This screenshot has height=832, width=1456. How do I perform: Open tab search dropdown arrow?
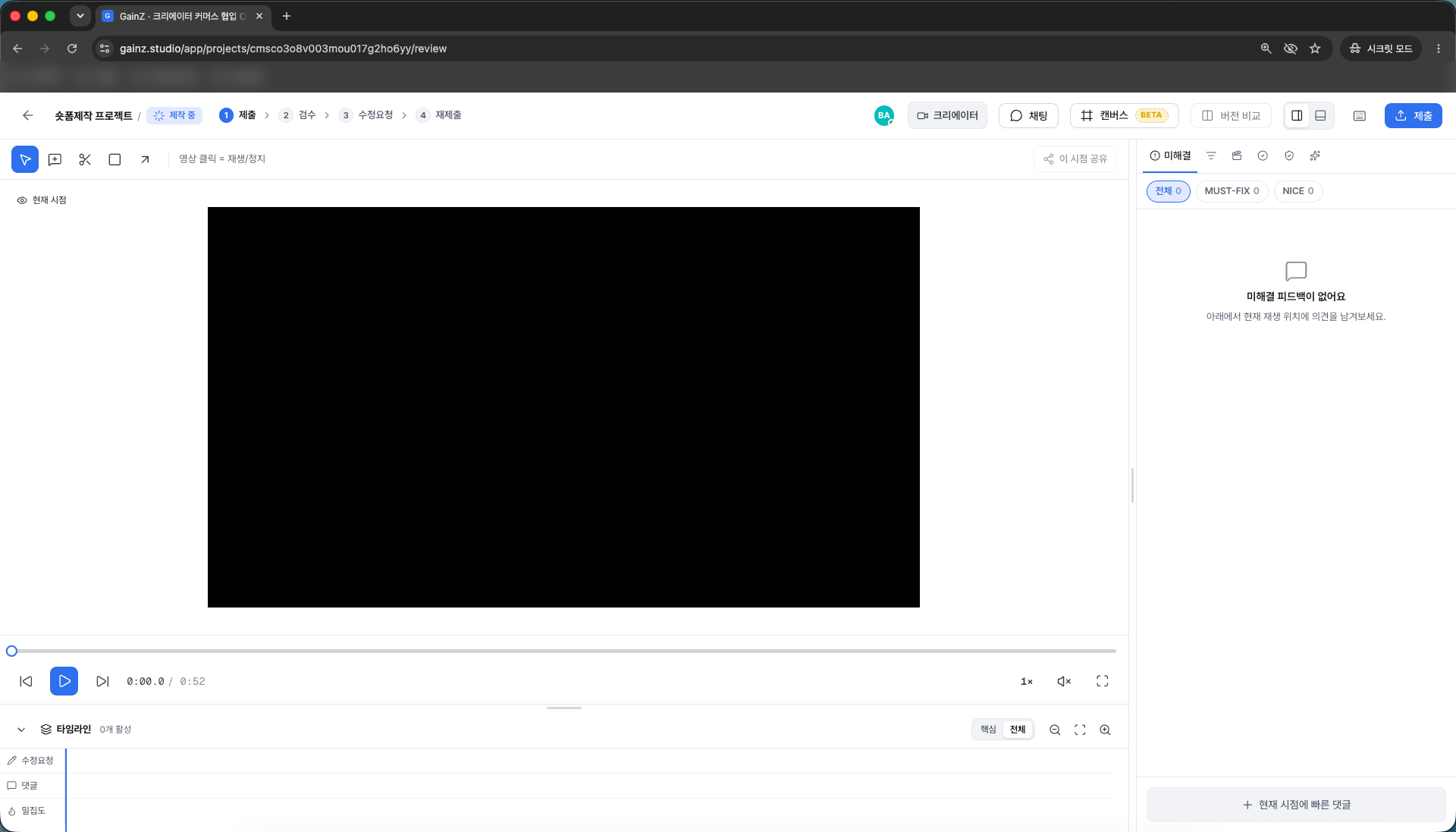80,16
